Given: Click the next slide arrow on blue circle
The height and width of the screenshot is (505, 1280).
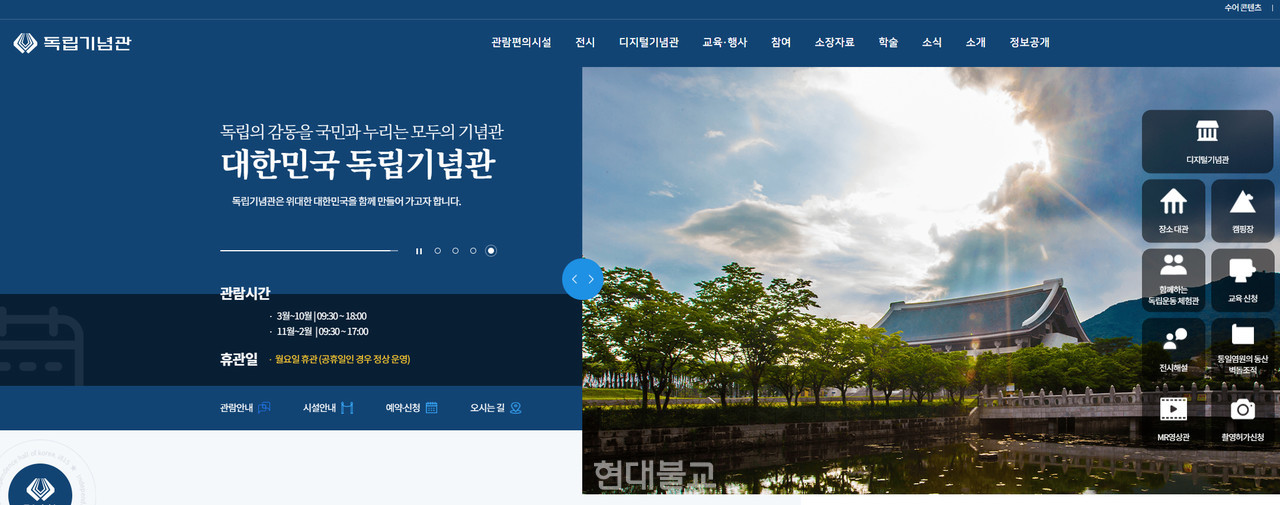Looking at the screenshot, I should [x=591, y=279].
